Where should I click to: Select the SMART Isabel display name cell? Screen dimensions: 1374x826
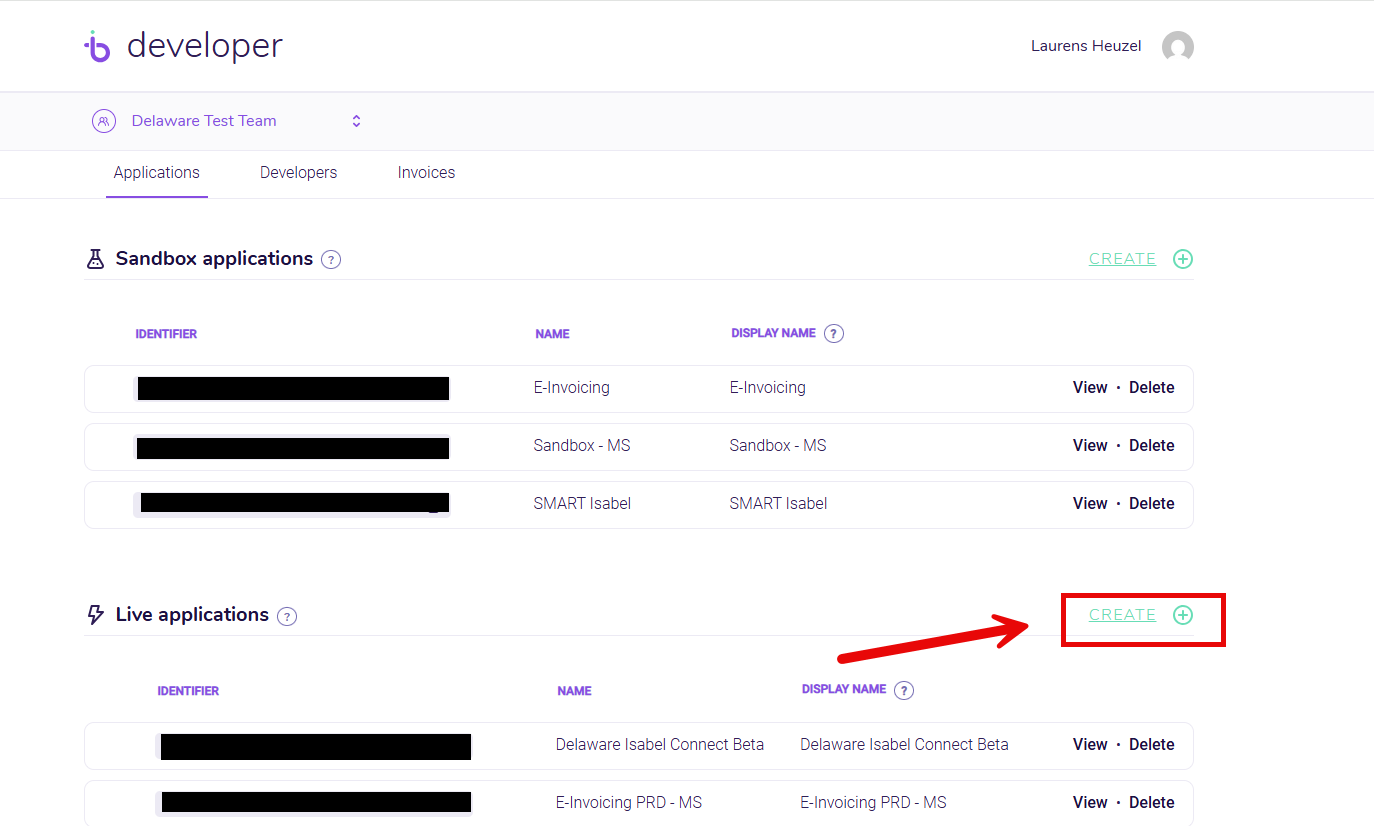pyautogui.click(x=778, y=504)
